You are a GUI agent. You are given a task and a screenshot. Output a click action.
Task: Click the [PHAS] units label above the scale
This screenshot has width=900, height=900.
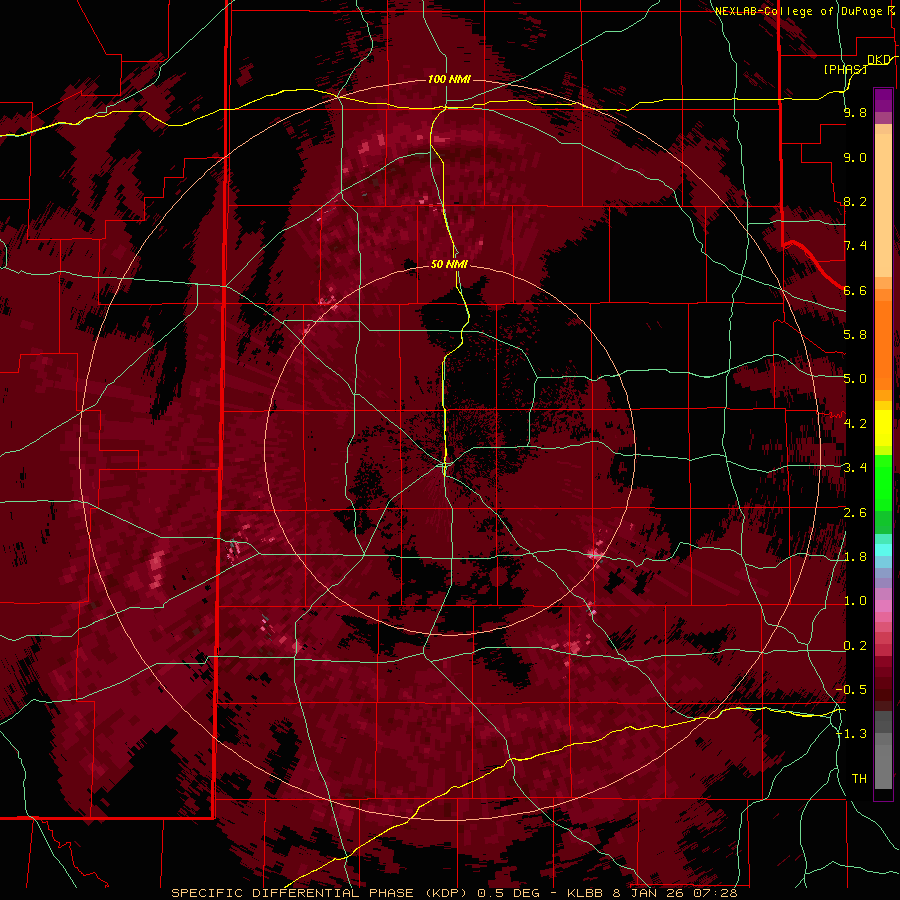[845, 69]
